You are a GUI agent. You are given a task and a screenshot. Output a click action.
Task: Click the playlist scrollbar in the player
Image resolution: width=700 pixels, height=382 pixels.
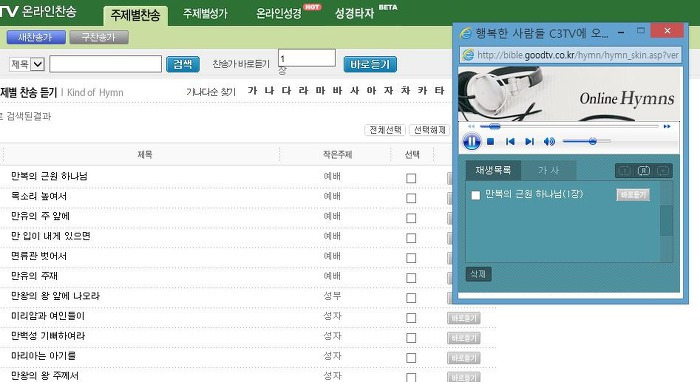tap(666, 221)
